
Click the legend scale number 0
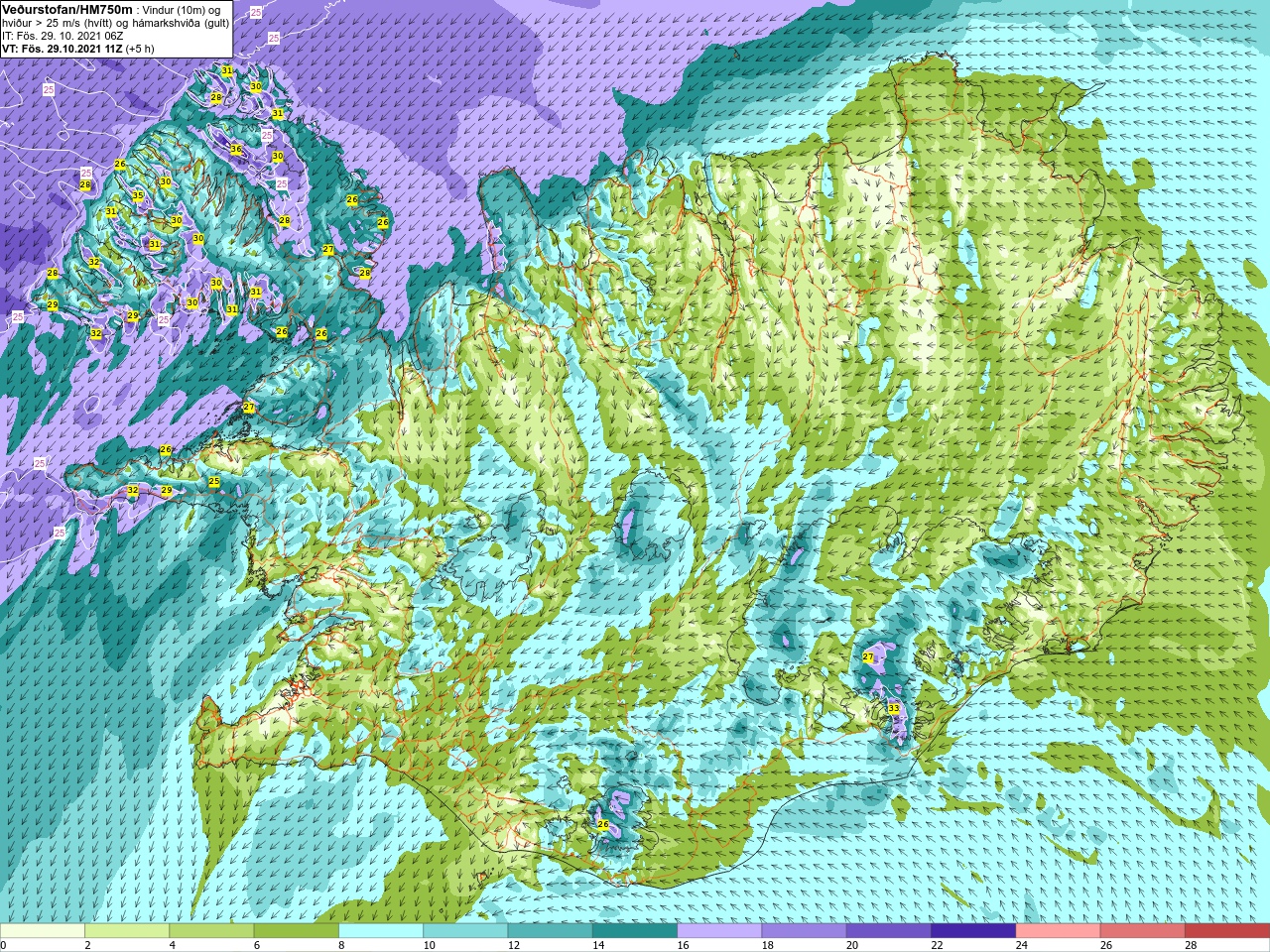[x=4, y=945]
